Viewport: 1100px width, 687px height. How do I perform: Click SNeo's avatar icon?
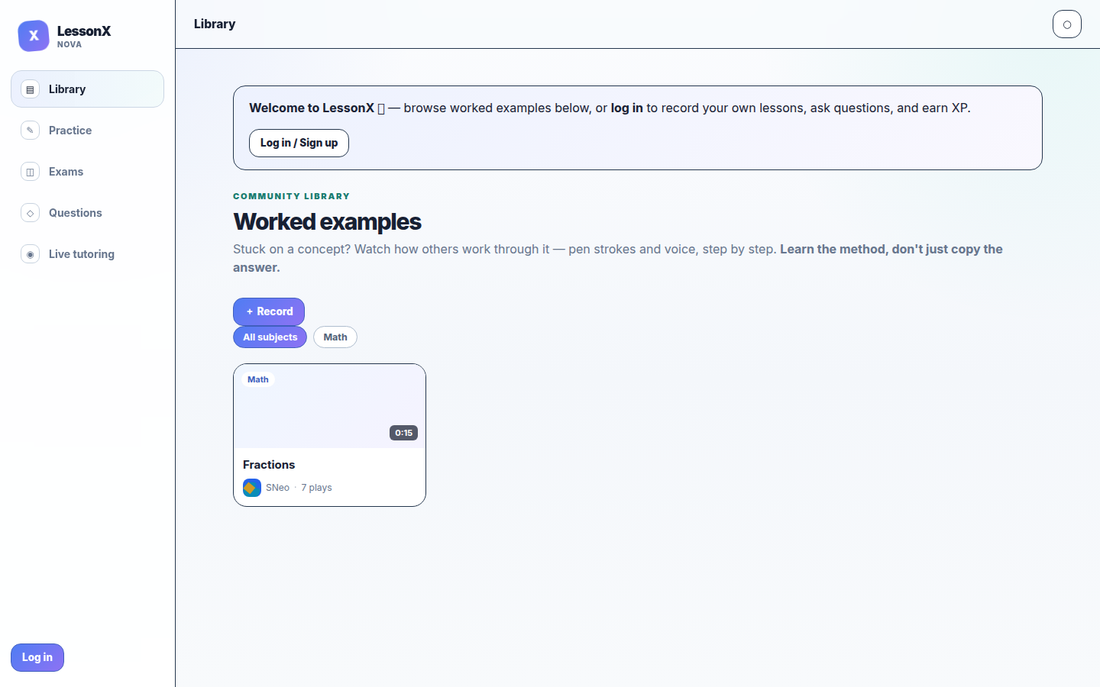coord(252,488)
